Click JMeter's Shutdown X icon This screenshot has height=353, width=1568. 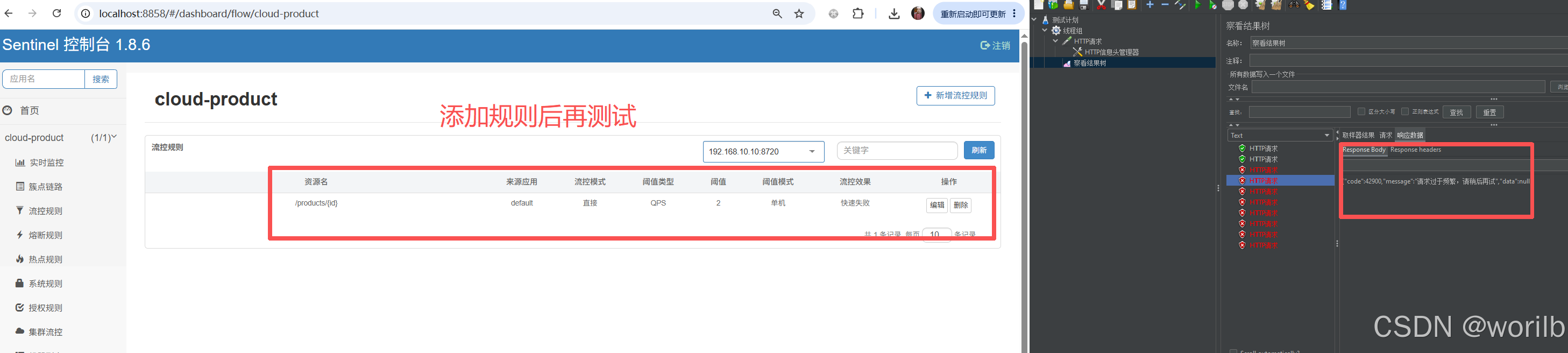pyautogui.click(x=1244, y=4)
